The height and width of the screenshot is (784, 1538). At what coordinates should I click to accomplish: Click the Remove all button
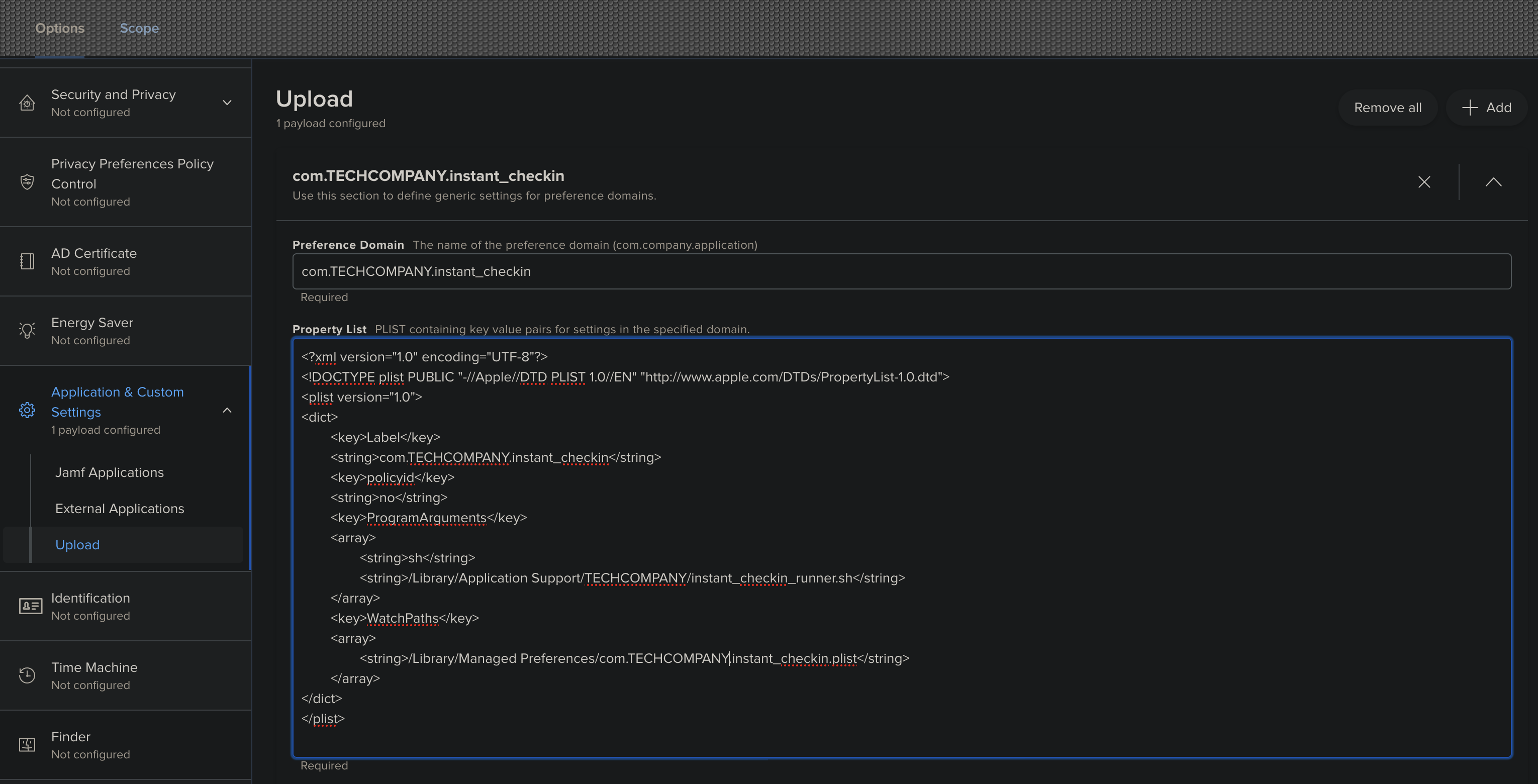(1387, 108)
